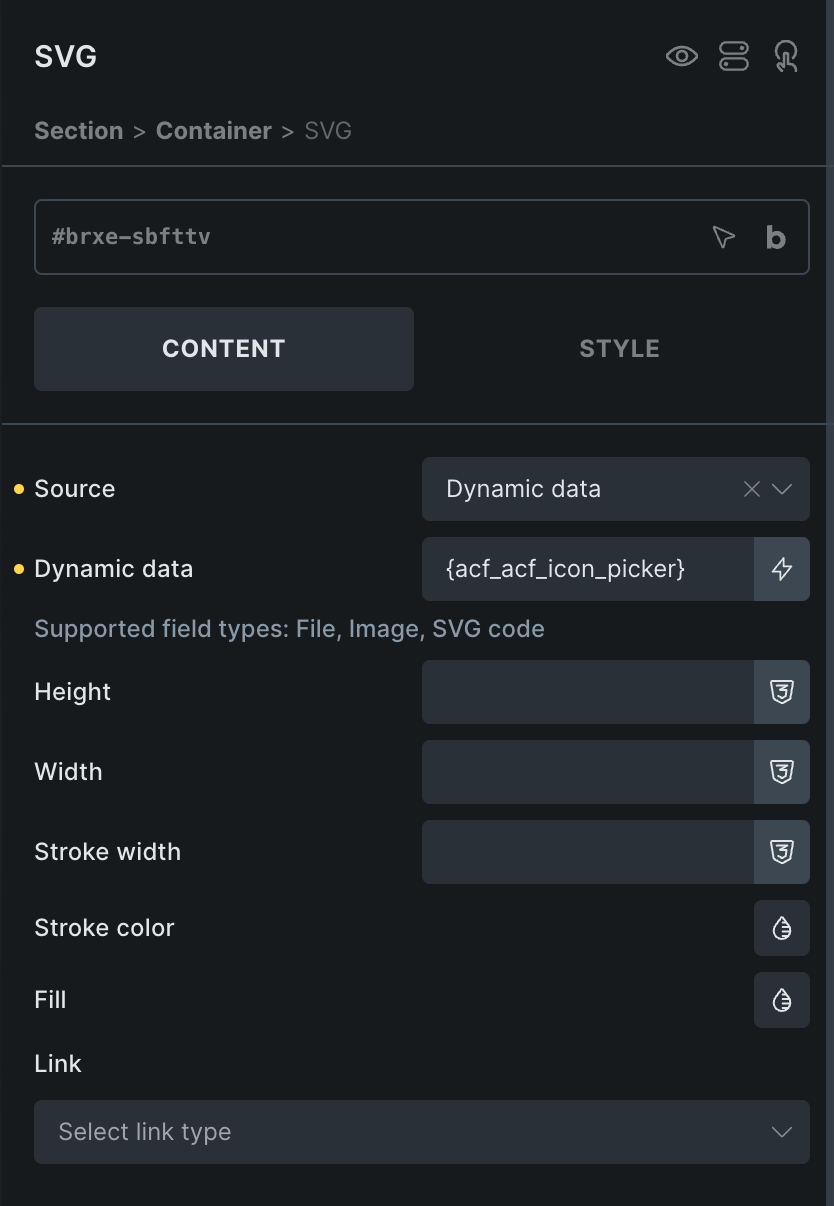The width and height of the screenshot is (834, 1206).
Task: Navigate to Container in breadcrumb
Action: tap(214, 131)
